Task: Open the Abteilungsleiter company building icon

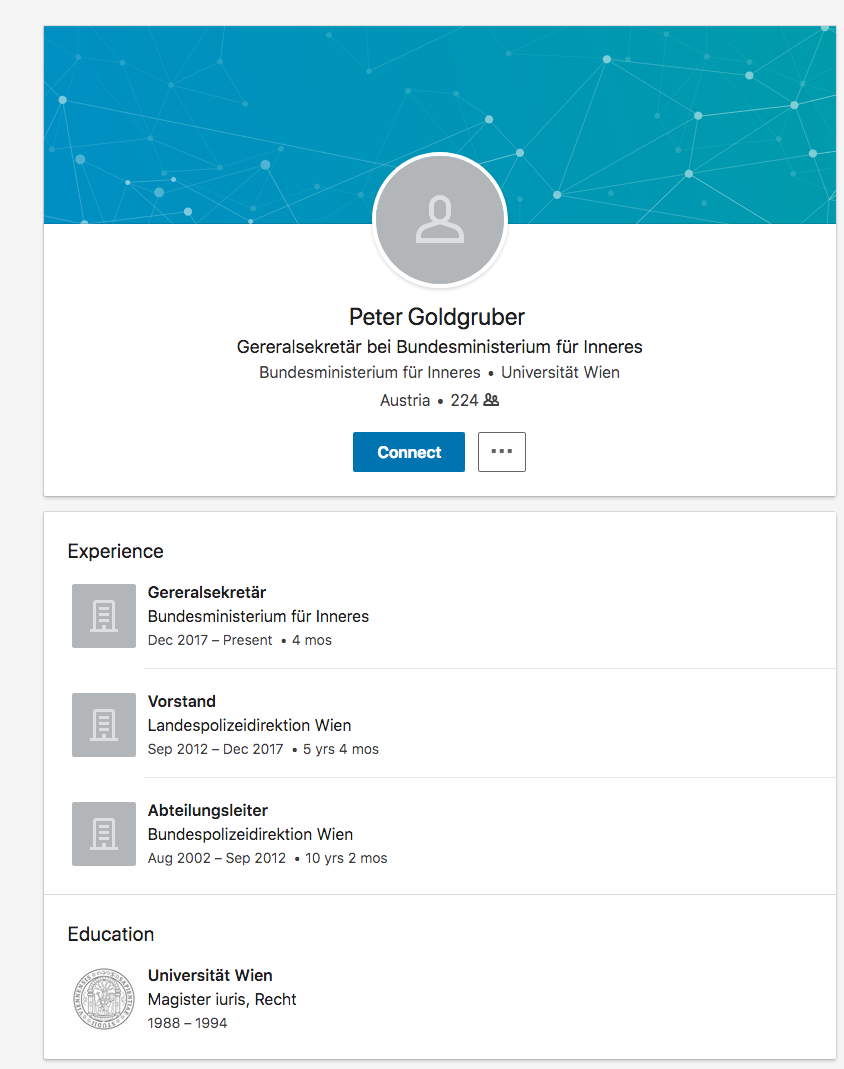Action: 104,834
